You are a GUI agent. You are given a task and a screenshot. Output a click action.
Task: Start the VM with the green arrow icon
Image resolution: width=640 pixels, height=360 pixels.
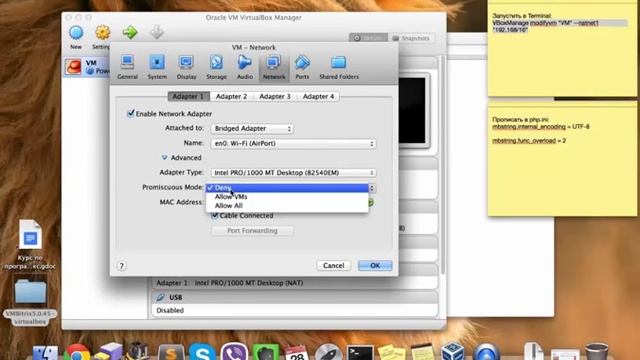point(130,32)
